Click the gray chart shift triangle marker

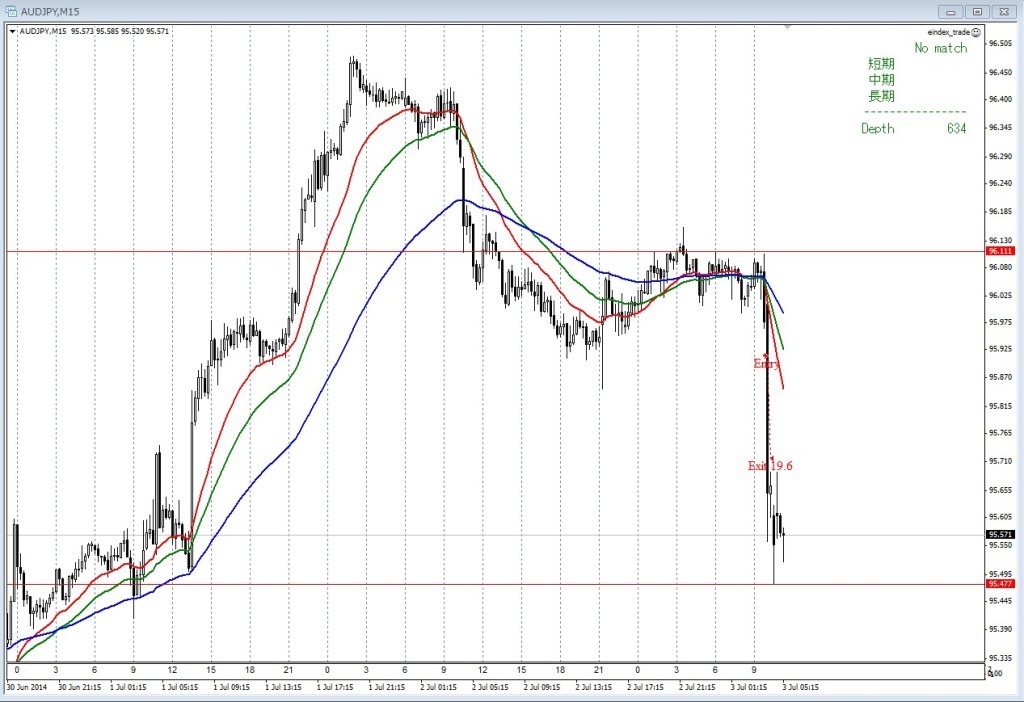click(788, 27)
